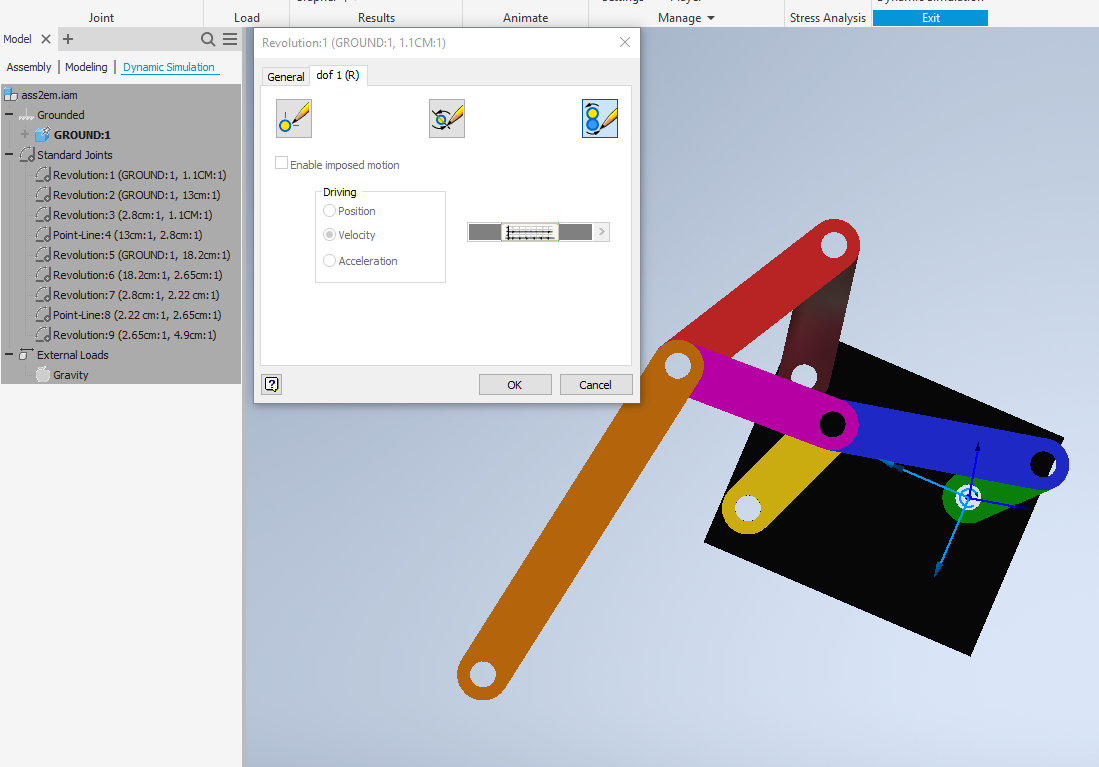Click the search icon in Model panel

208,39
